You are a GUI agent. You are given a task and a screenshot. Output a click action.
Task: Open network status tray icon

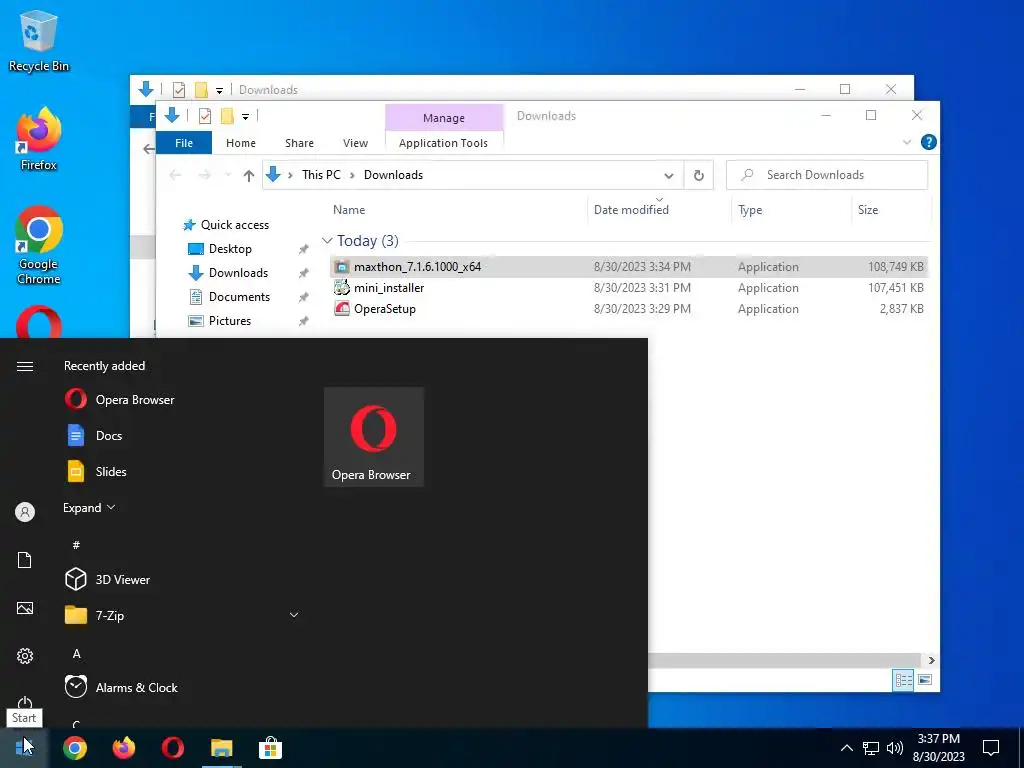[x=871, y=748]
